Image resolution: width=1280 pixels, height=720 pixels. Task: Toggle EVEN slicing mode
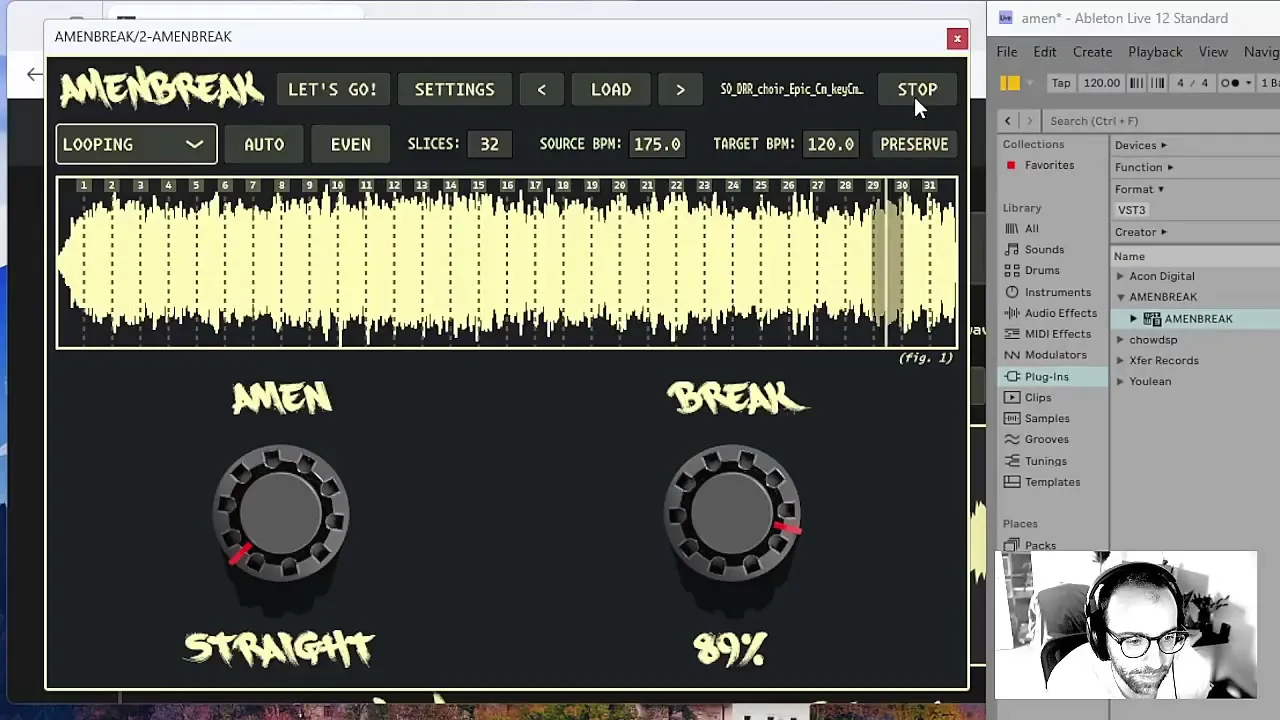click(x=350, y=144)
